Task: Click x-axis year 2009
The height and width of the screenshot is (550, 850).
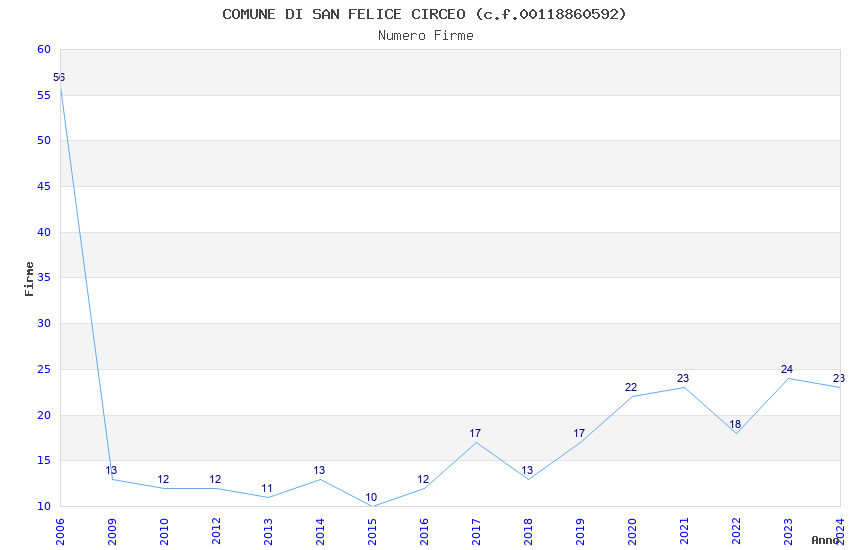Action: click(112, 532)
